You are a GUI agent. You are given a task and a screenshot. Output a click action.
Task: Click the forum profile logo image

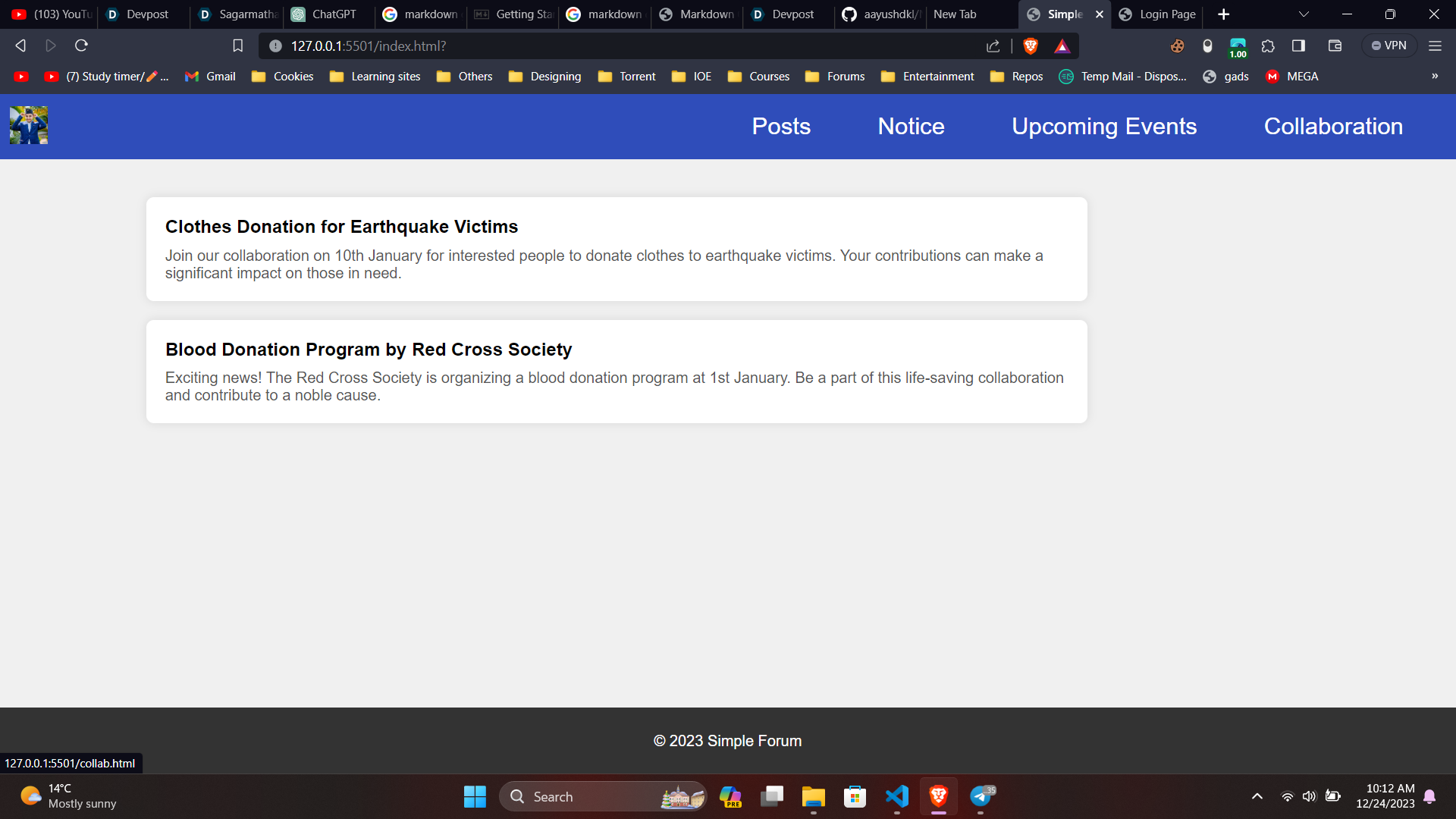(29, 125)
